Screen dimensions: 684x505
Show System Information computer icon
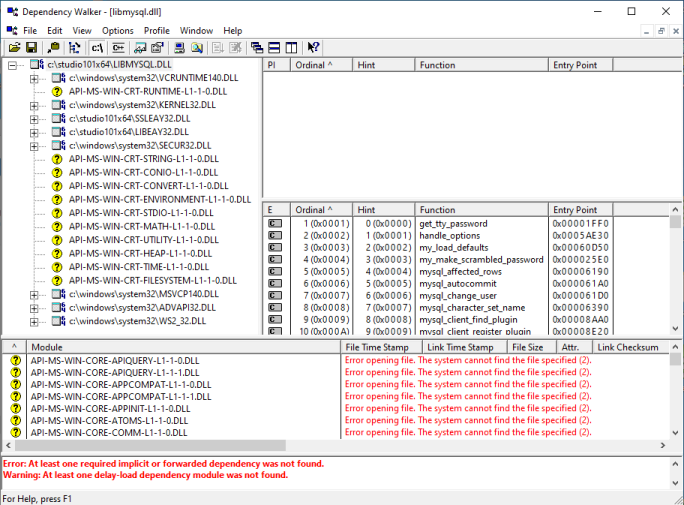[x=179, y=48]
